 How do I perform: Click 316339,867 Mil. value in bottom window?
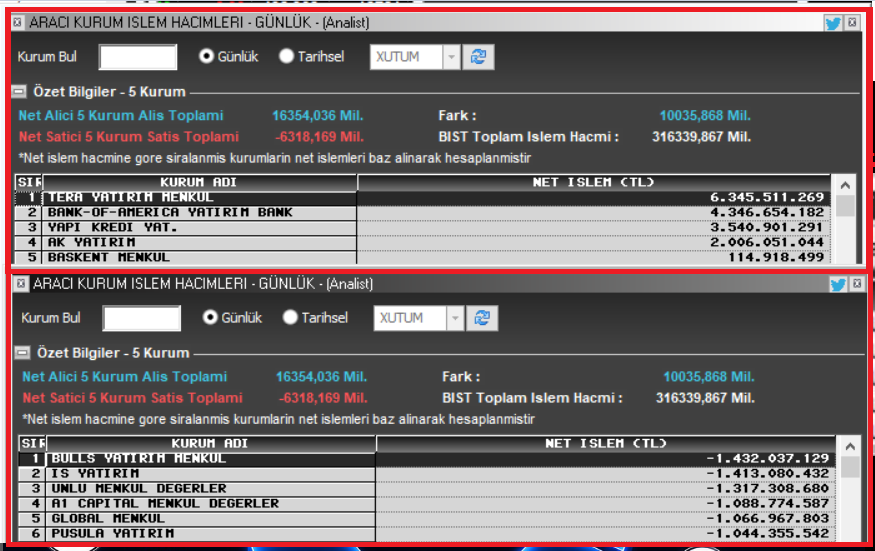point(705,398)
